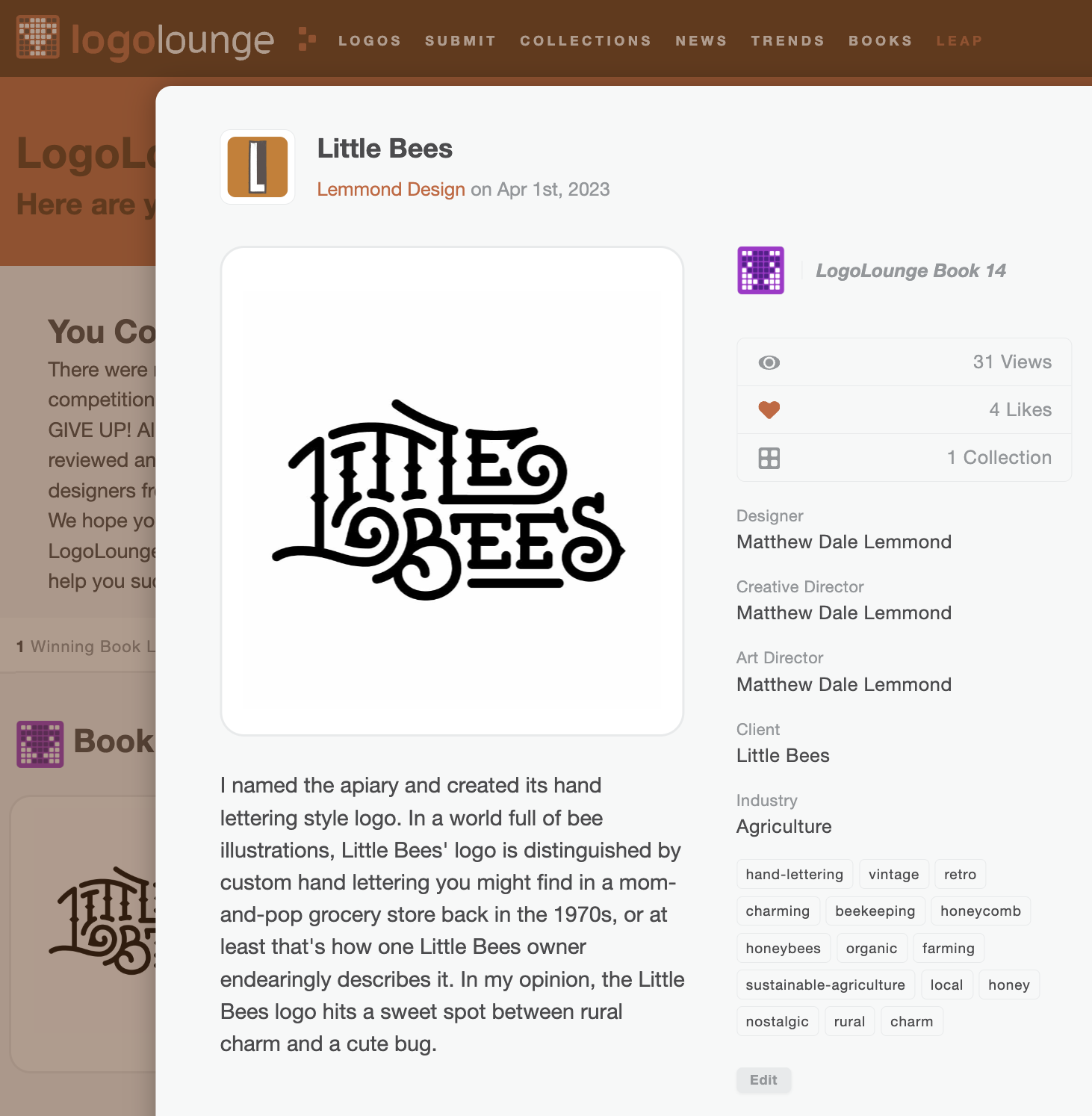Image resolution: width=1092 pixels, height=1116 pixels.
Task: Click the orange dots icon beside logo
Action: pos(306,39)
